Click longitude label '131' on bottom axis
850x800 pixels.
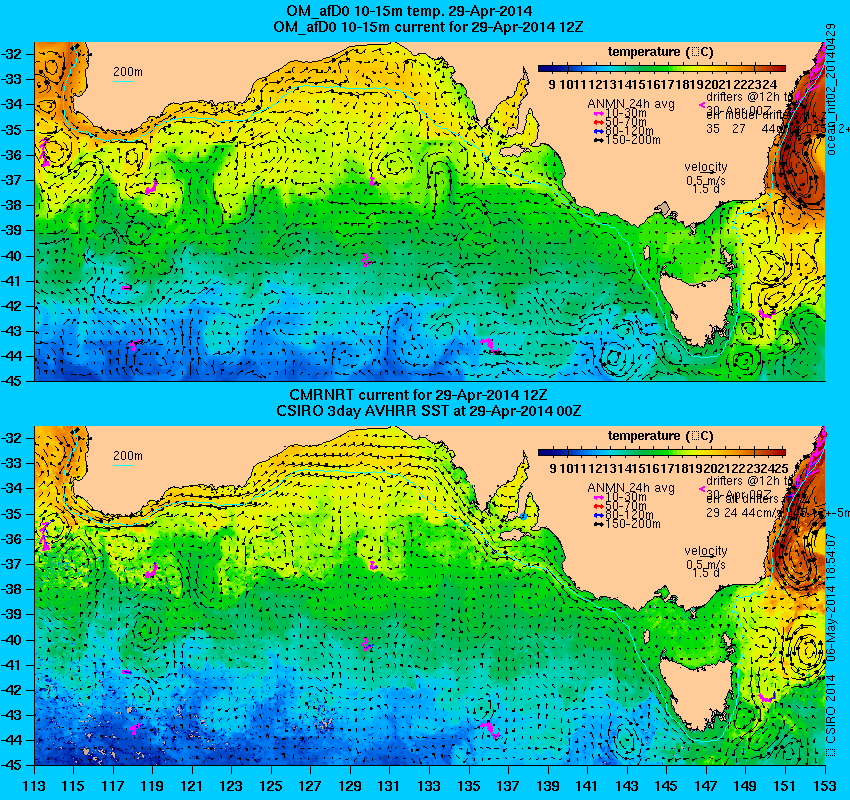click(389, 786)
